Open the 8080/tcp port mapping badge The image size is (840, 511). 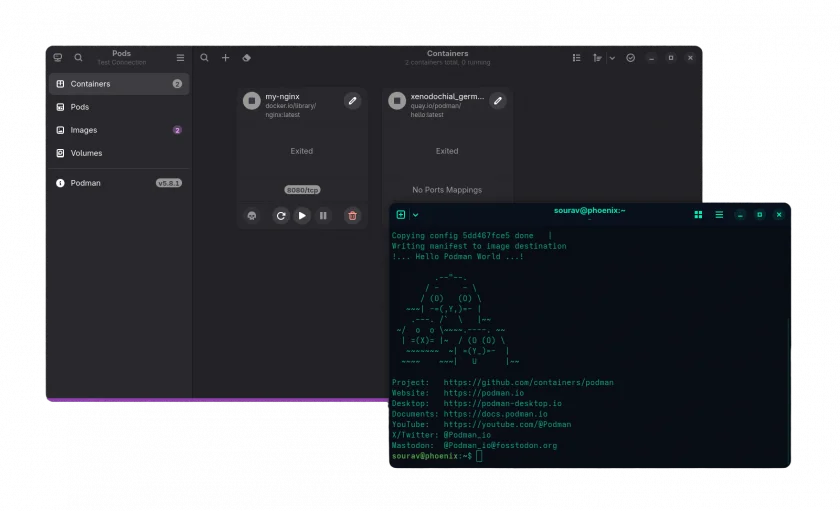[302, 190]
